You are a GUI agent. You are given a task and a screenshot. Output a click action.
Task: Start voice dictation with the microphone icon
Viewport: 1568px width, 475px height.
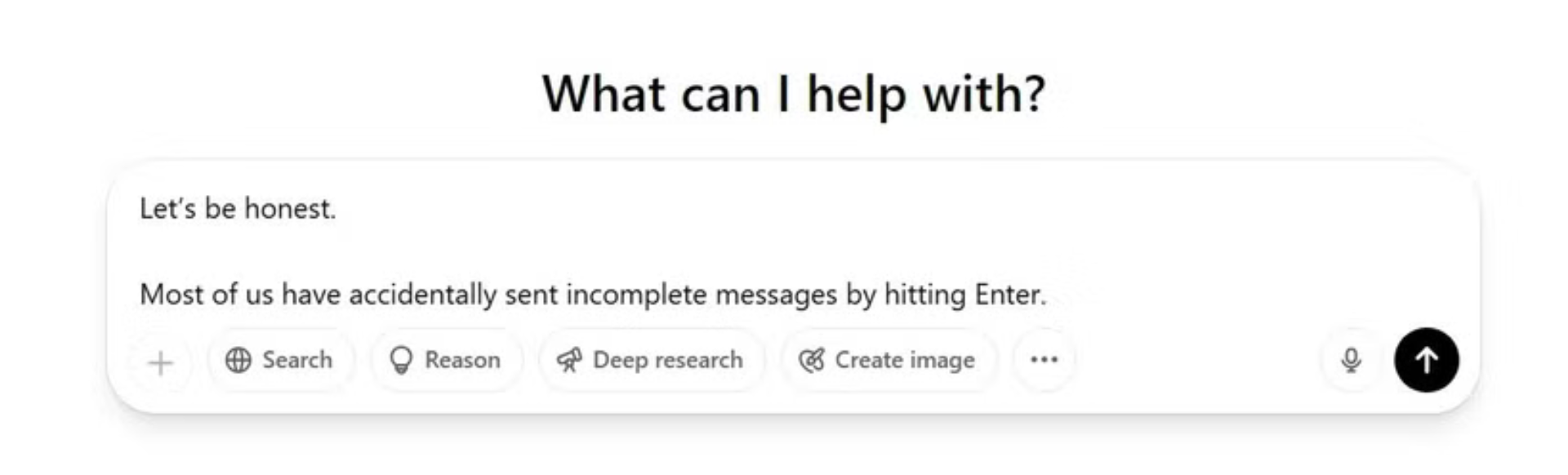pyautogui.click(x=1351, y=360)
